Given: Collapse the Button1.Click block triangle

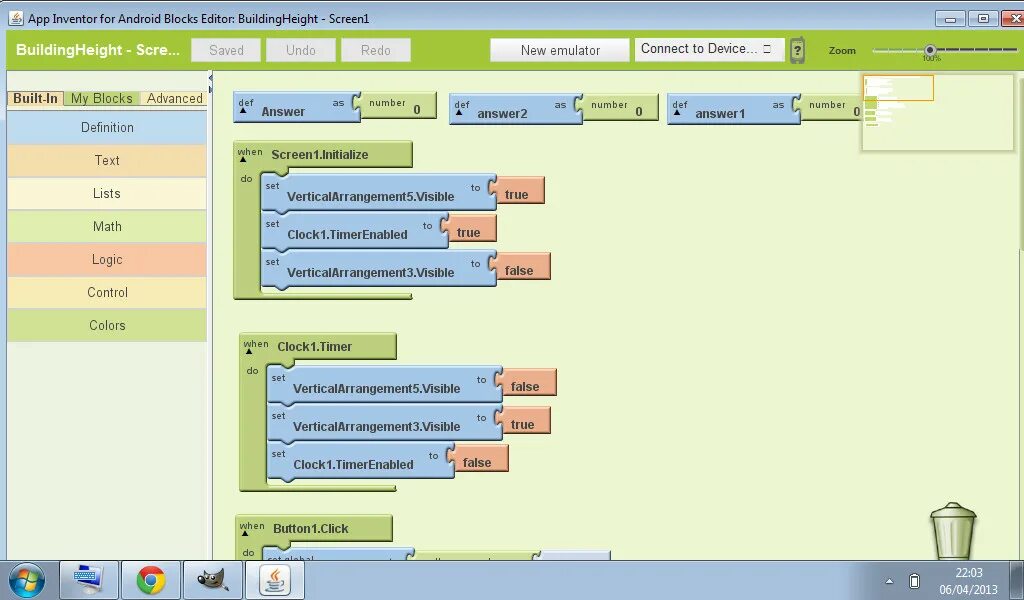Looking at the screenshot, I should tap(245, 533).
